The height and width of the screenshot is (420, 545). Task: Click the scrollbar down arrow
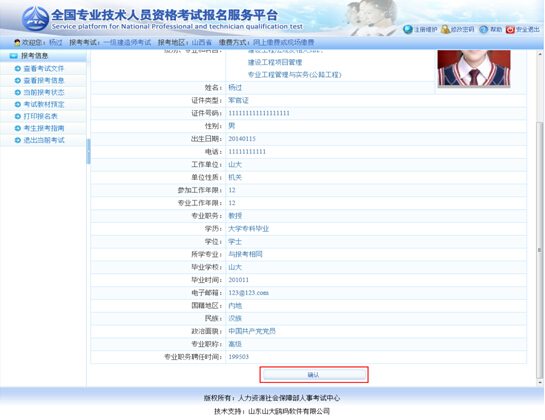[539, 383]
